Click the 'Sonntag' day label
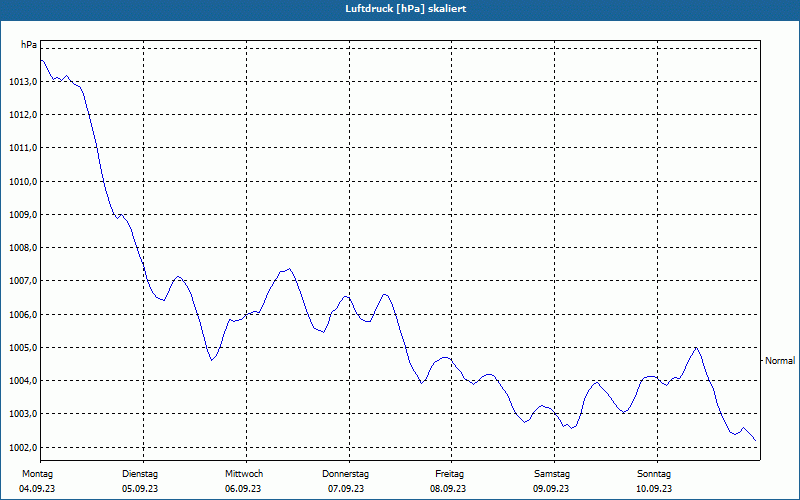The width and height of the screenshot is (800, 500). pyautogui.click(x=654, y=474)
